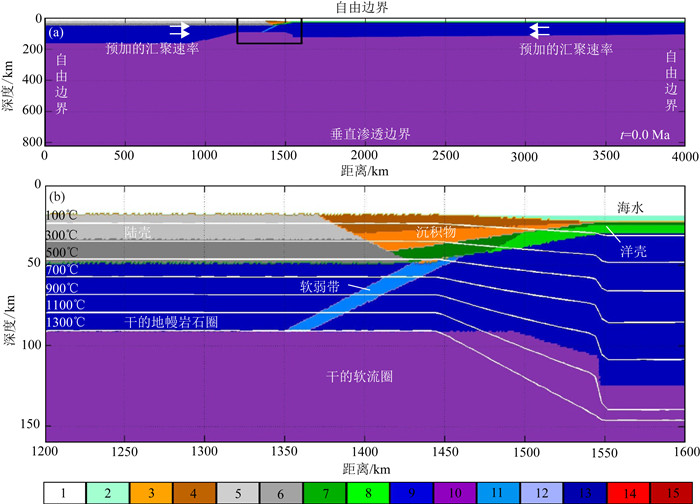
Task: Click the 干的软流圈 label in purple region
Action: pyautogui.click(x=360, y=375)
